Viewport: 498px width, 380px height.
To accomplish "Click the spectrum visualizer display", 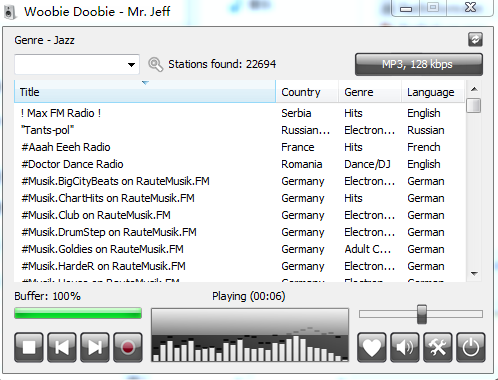I will (x=250, y=335).
